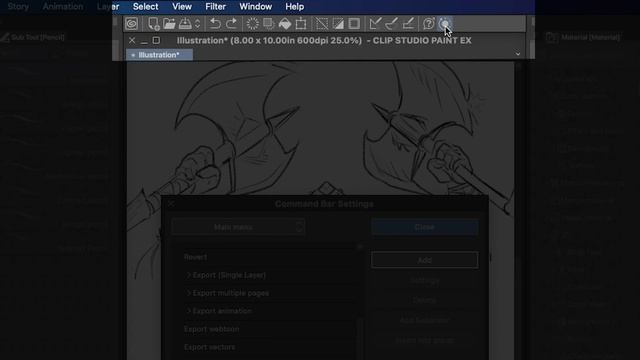The width and height of the screenshot is (640, 360).
Task: Redo the last undone action
Action: (x=231, y=24)
